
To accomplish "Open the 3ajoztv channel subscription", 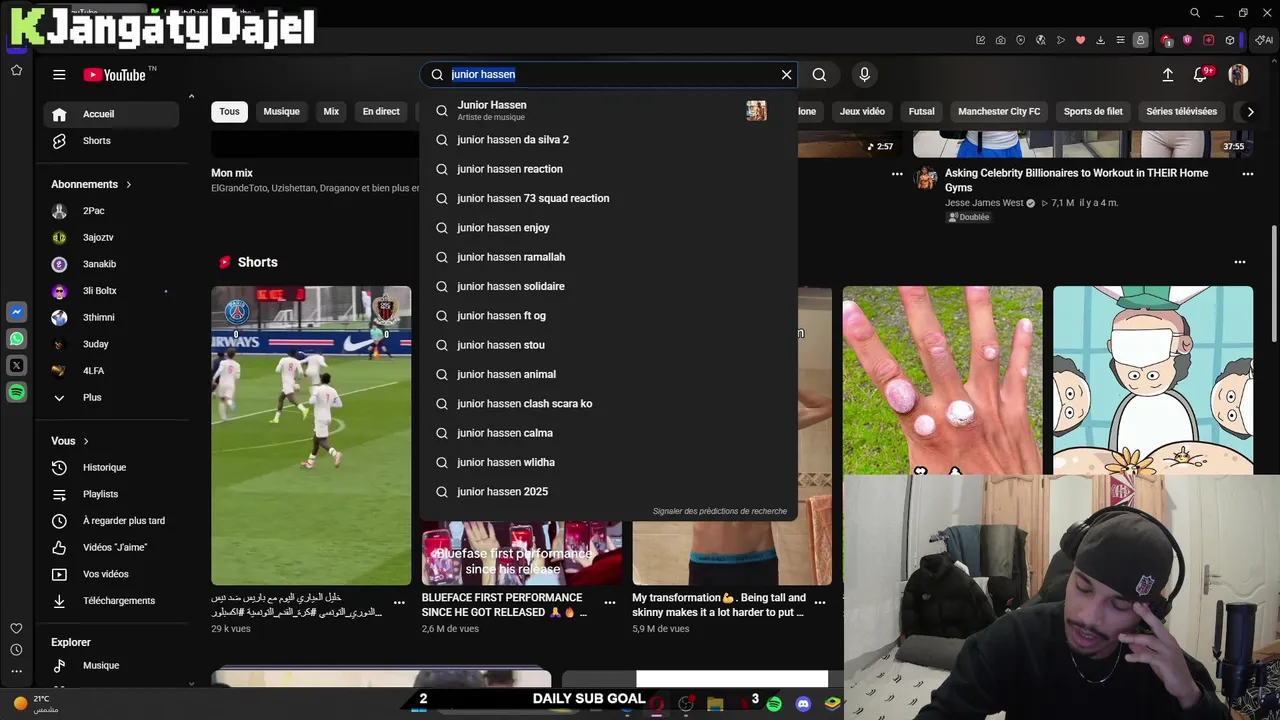I will pos(111,238).
